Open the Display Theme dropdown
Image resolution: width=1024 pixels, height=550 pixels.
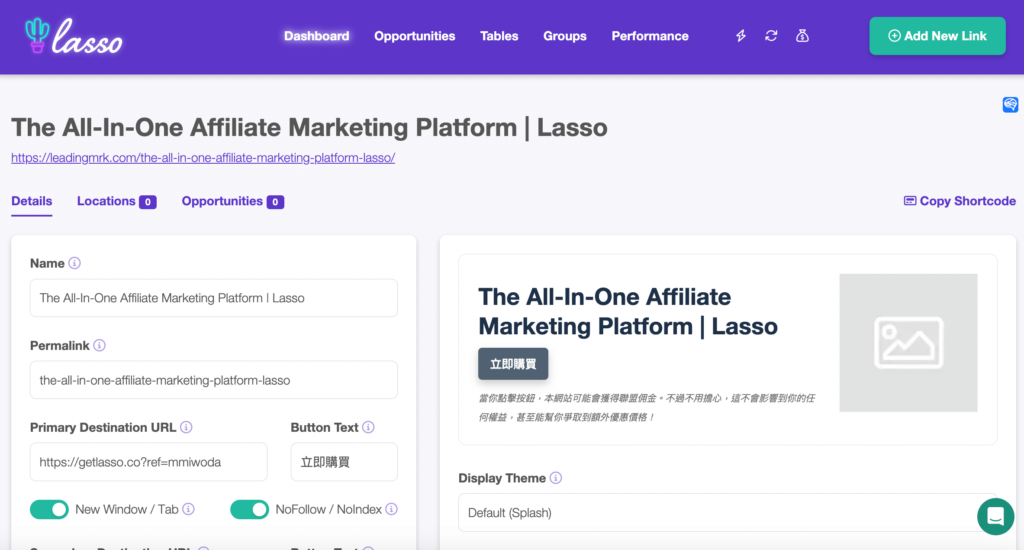pyautogui.click(x=728, y=513)
